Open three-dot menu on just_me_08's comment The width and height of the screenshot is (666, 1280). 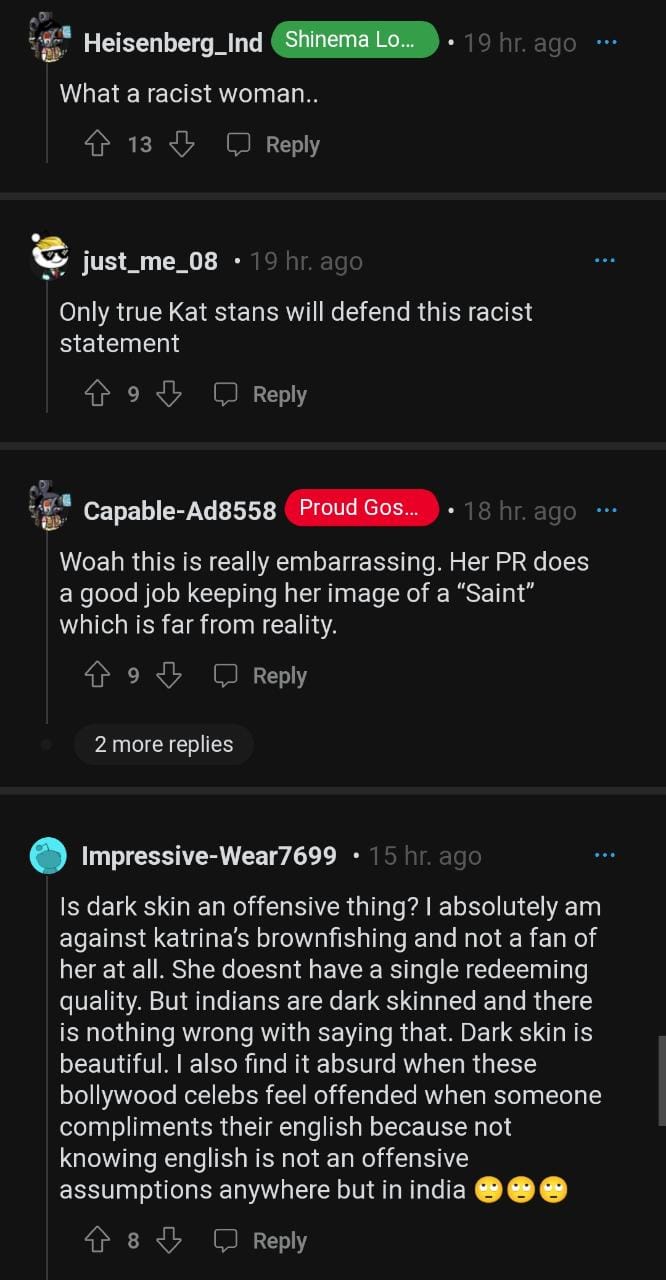(x=606, y=261)
